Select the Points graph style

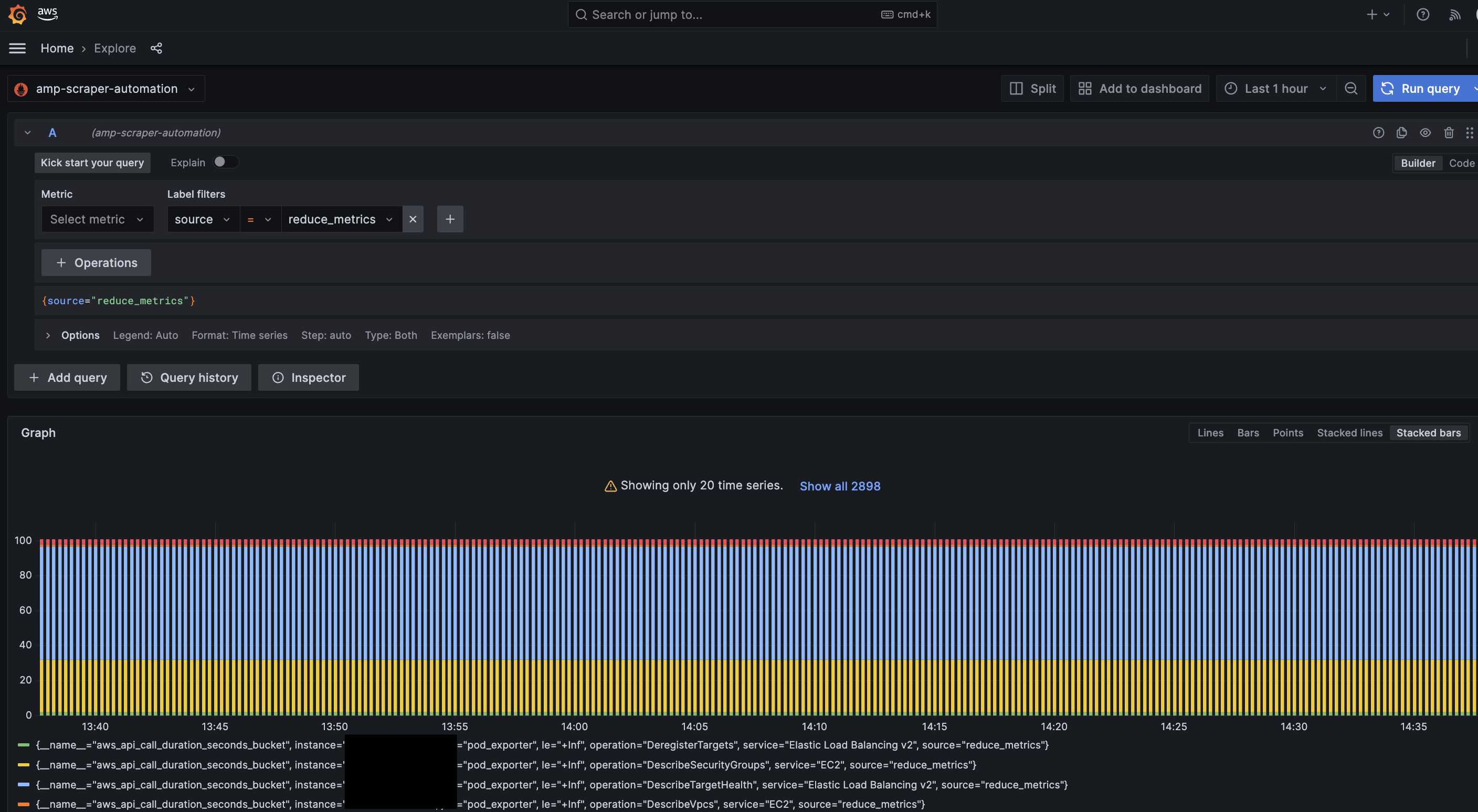(1287, 433)
